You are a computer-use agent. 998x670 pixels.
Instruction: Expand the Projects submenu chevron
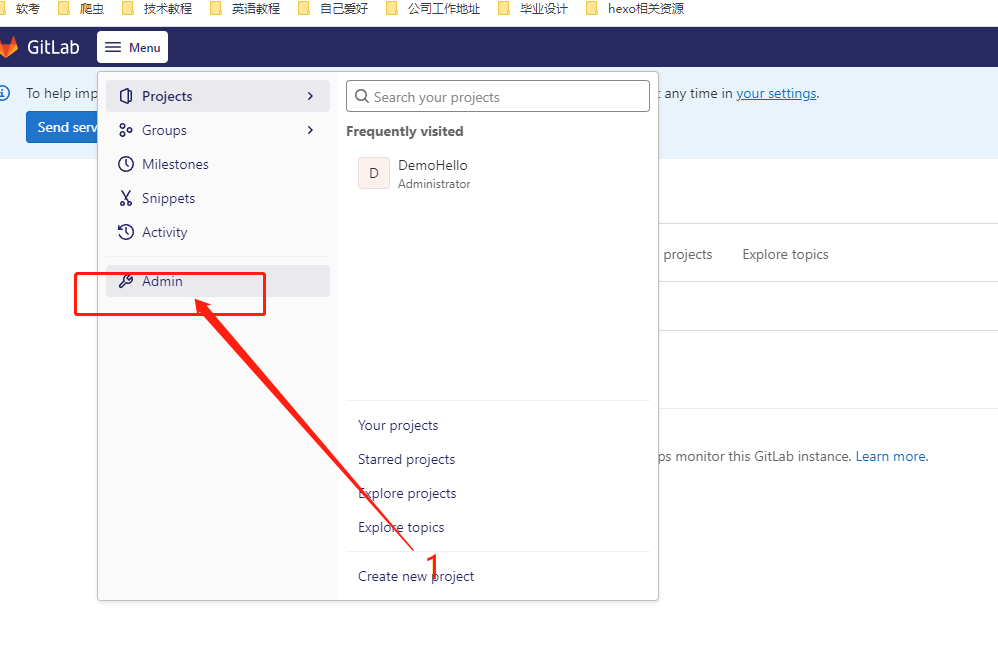(x=311, y=96)
